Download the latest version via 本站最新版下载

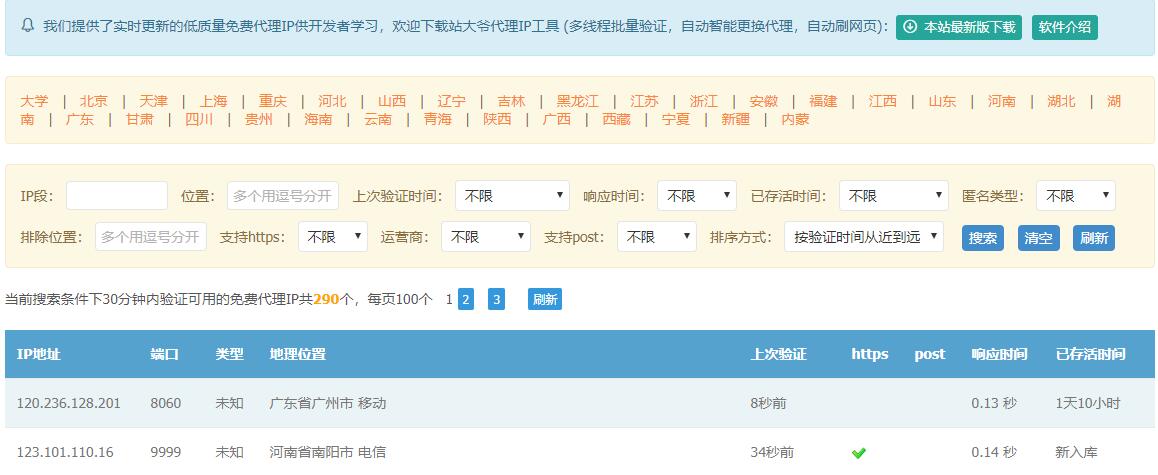[x=959, y=27]
